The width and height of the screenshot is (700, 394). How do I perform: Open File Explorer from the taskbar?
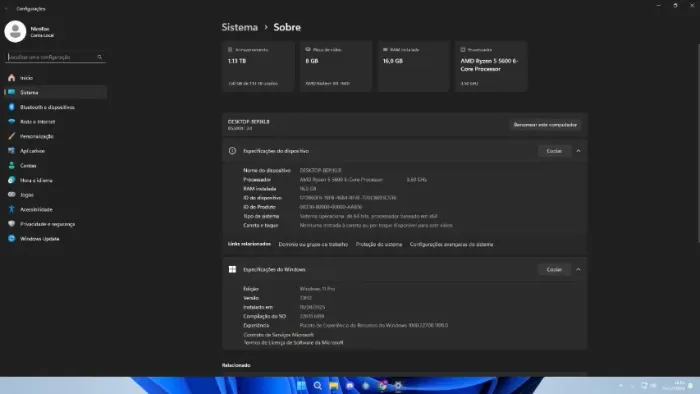pyautogui.click(x=333, y=386)
